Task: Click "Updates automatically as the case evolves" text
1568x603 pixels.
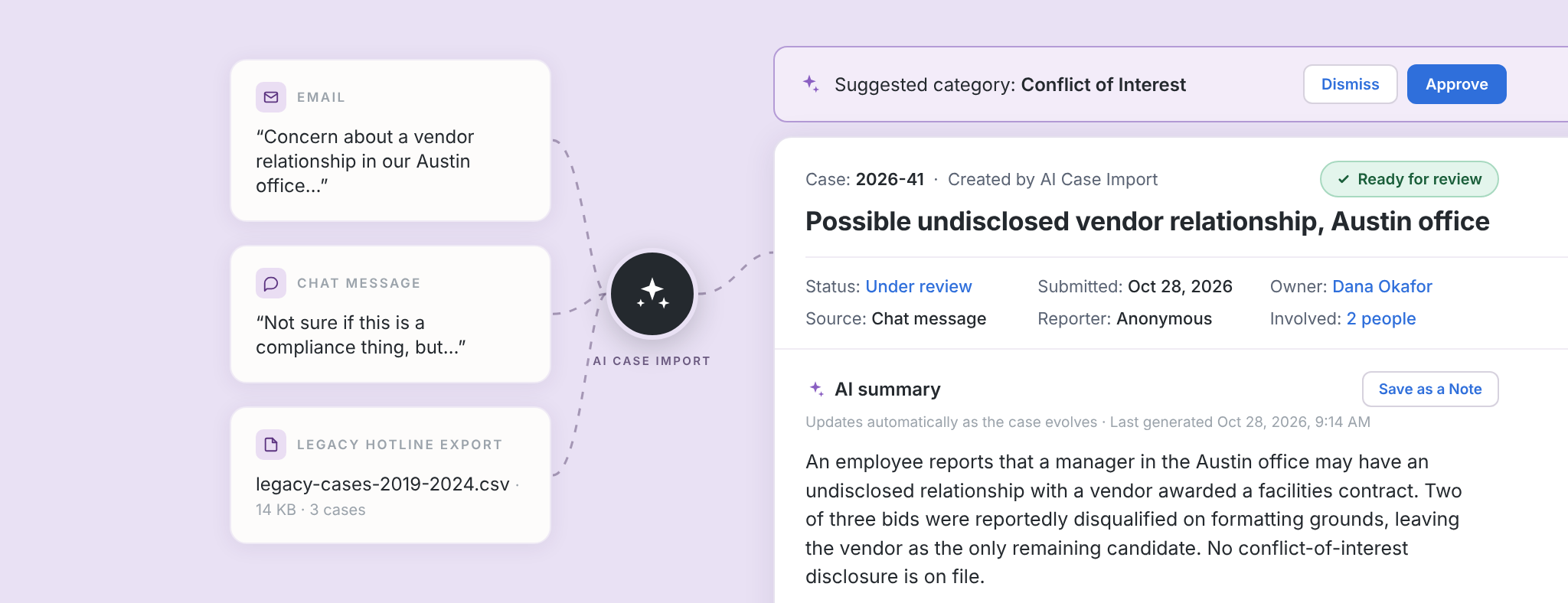Action: point(951,422)
